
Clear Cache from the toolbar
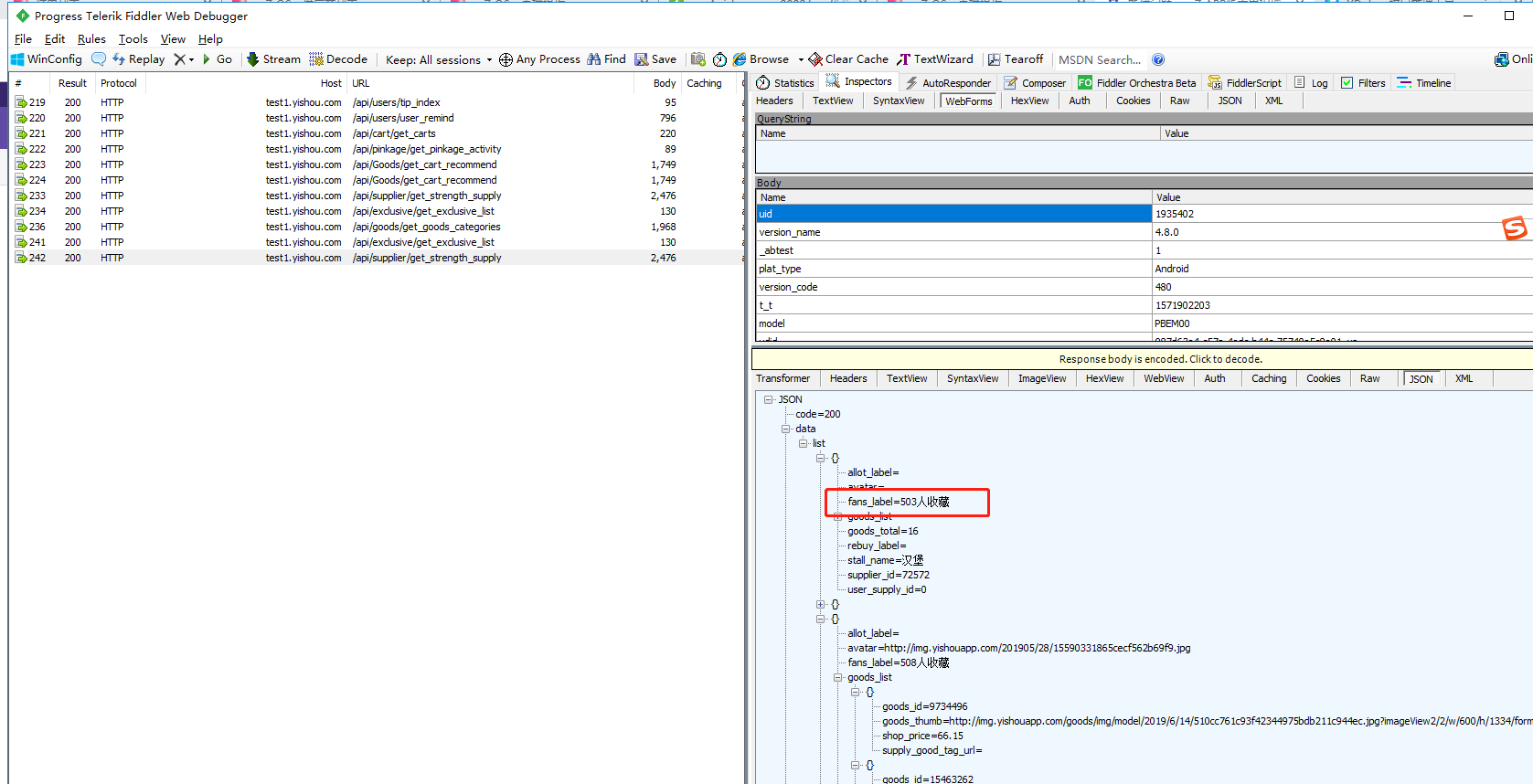848,59
